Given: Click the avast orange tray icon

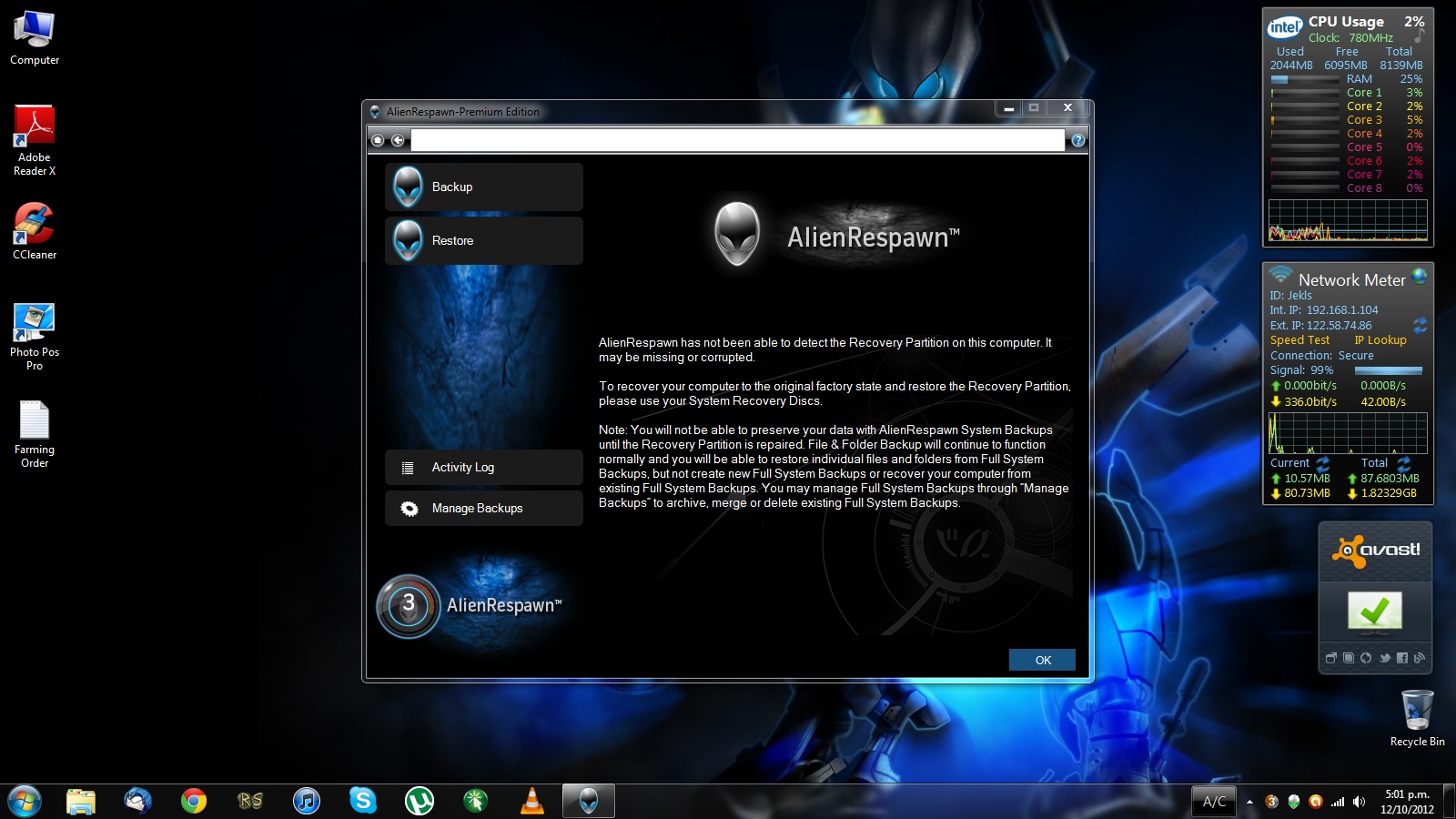Looking at the screenshot, I should pyautogui.click(x=1315, y=802).
